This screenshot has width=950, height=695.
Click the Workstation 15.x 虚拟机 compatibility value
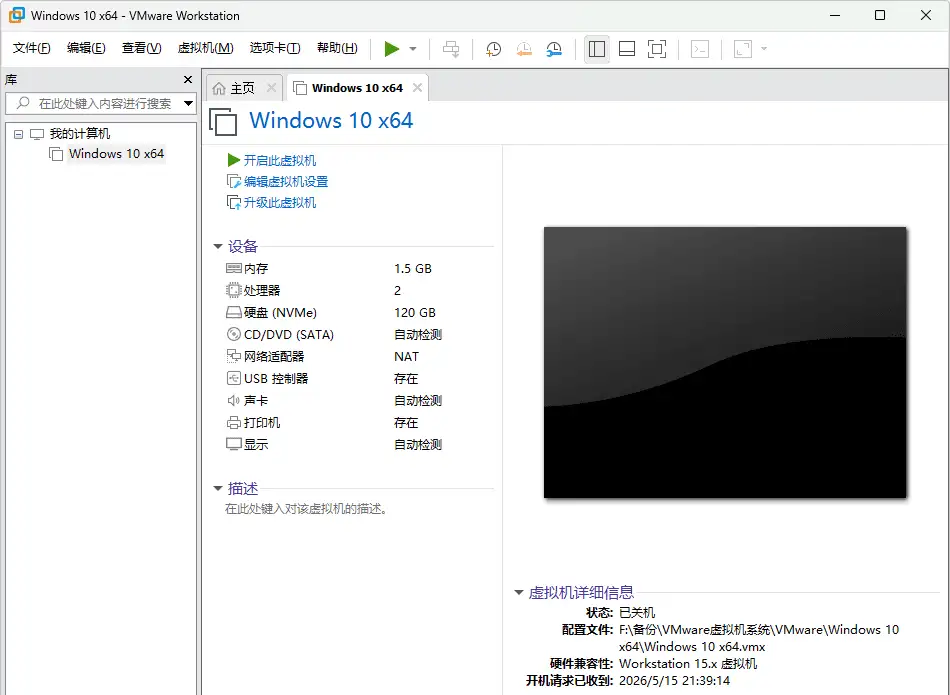[x=688, y=663]
